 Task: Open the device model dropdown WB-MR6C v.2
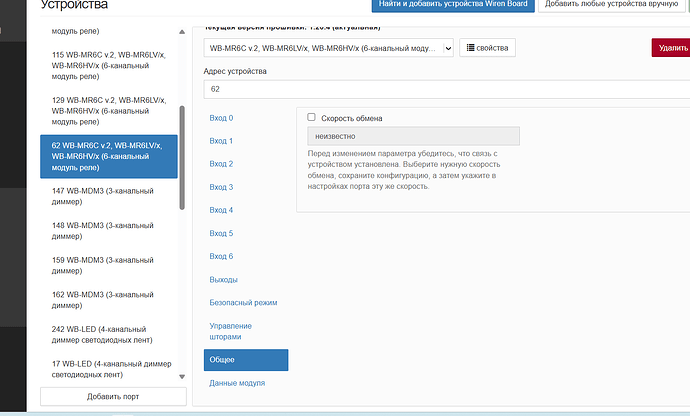328,48
